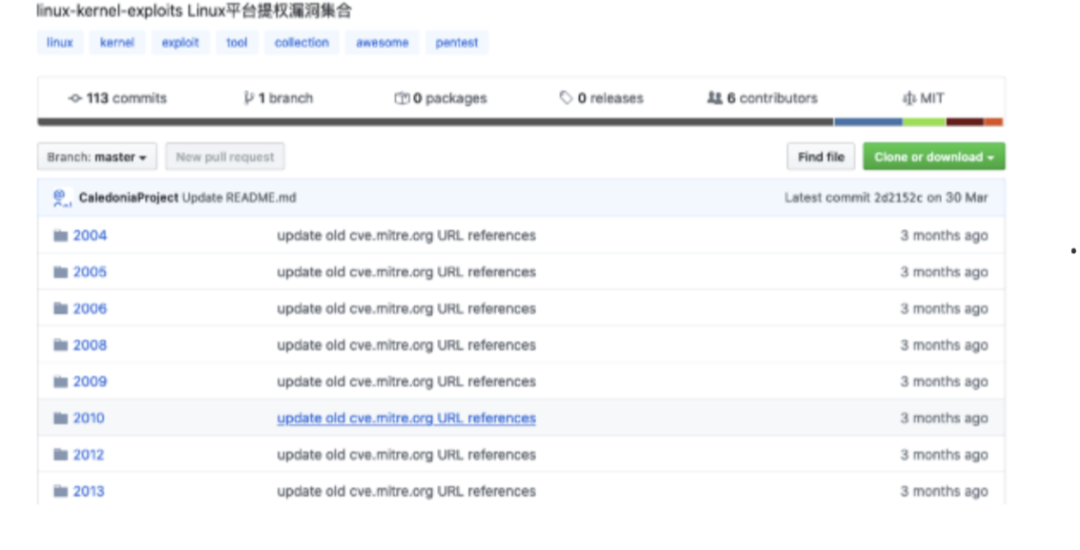Click the releases tag icon
Viewport: 1080px width, 550px height.
coord(566,98)
